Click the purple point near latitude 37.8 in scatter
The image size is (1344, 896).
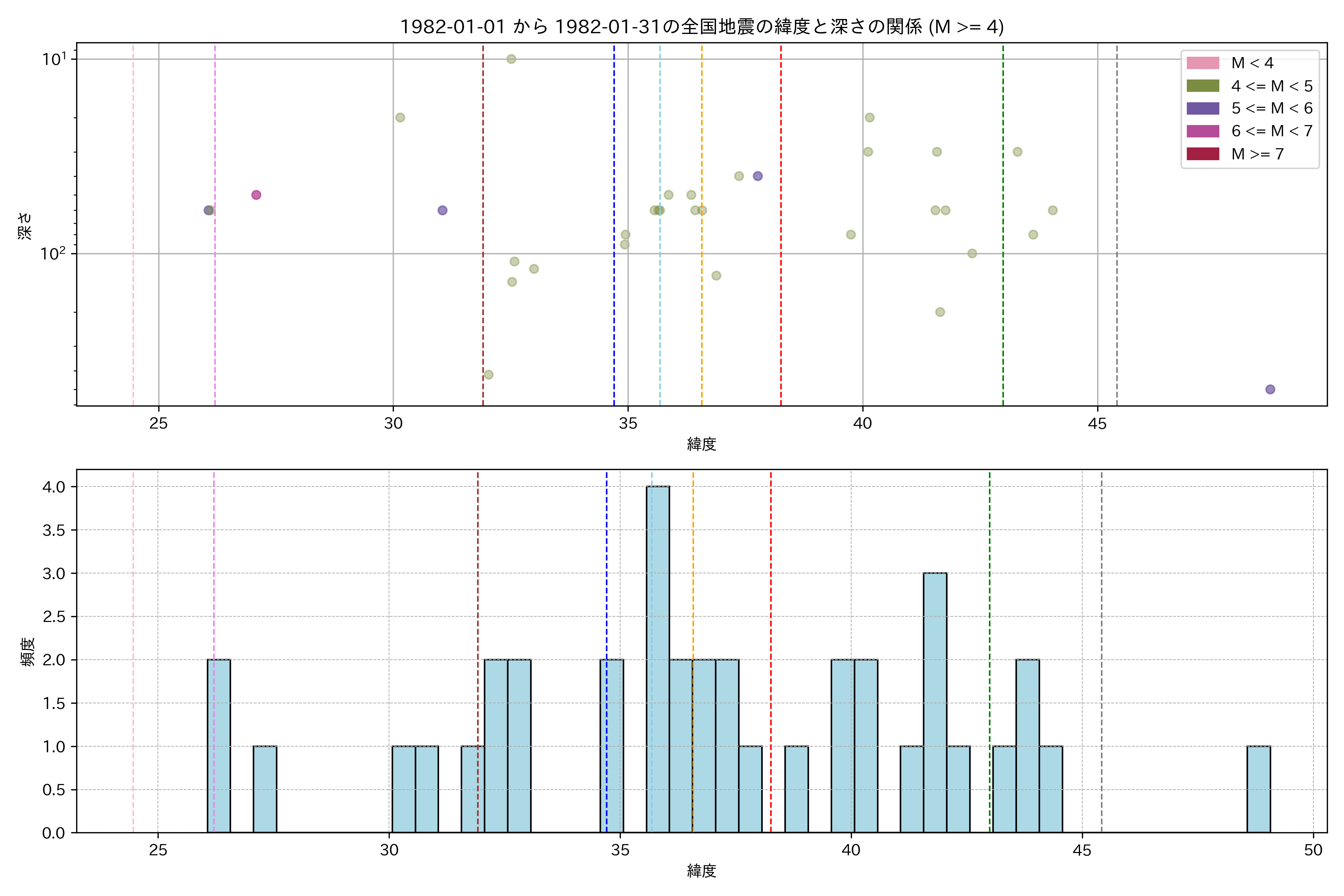click(x=757, y=176)
